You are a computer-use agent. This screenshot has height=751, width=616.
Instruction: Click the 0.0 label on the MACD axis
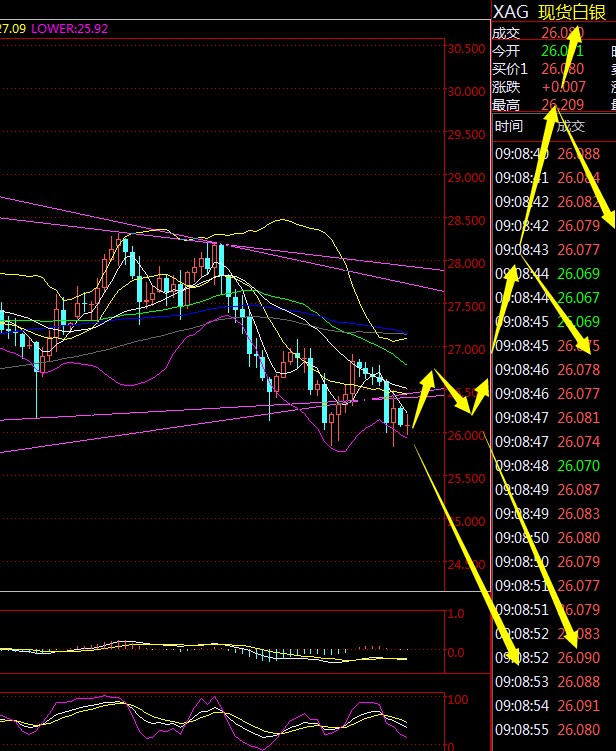[456, 653]
